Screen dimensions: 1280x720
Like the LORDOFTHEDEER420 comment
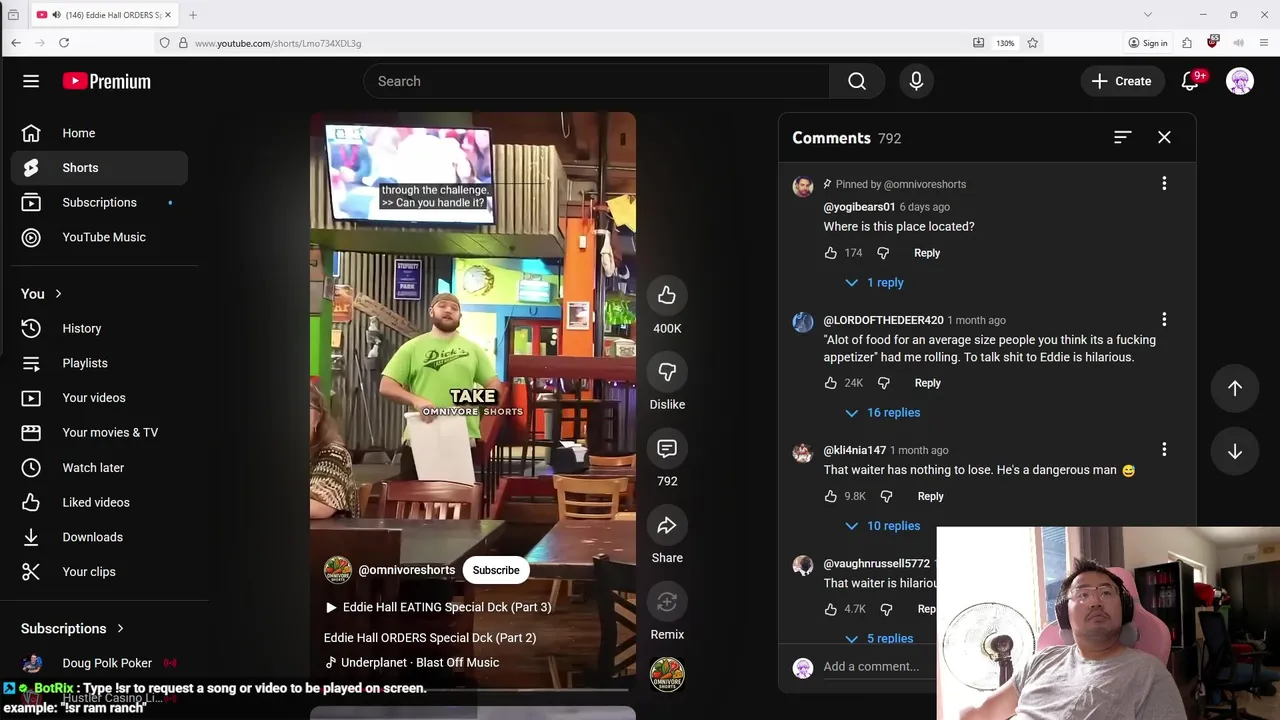(831, 383)
